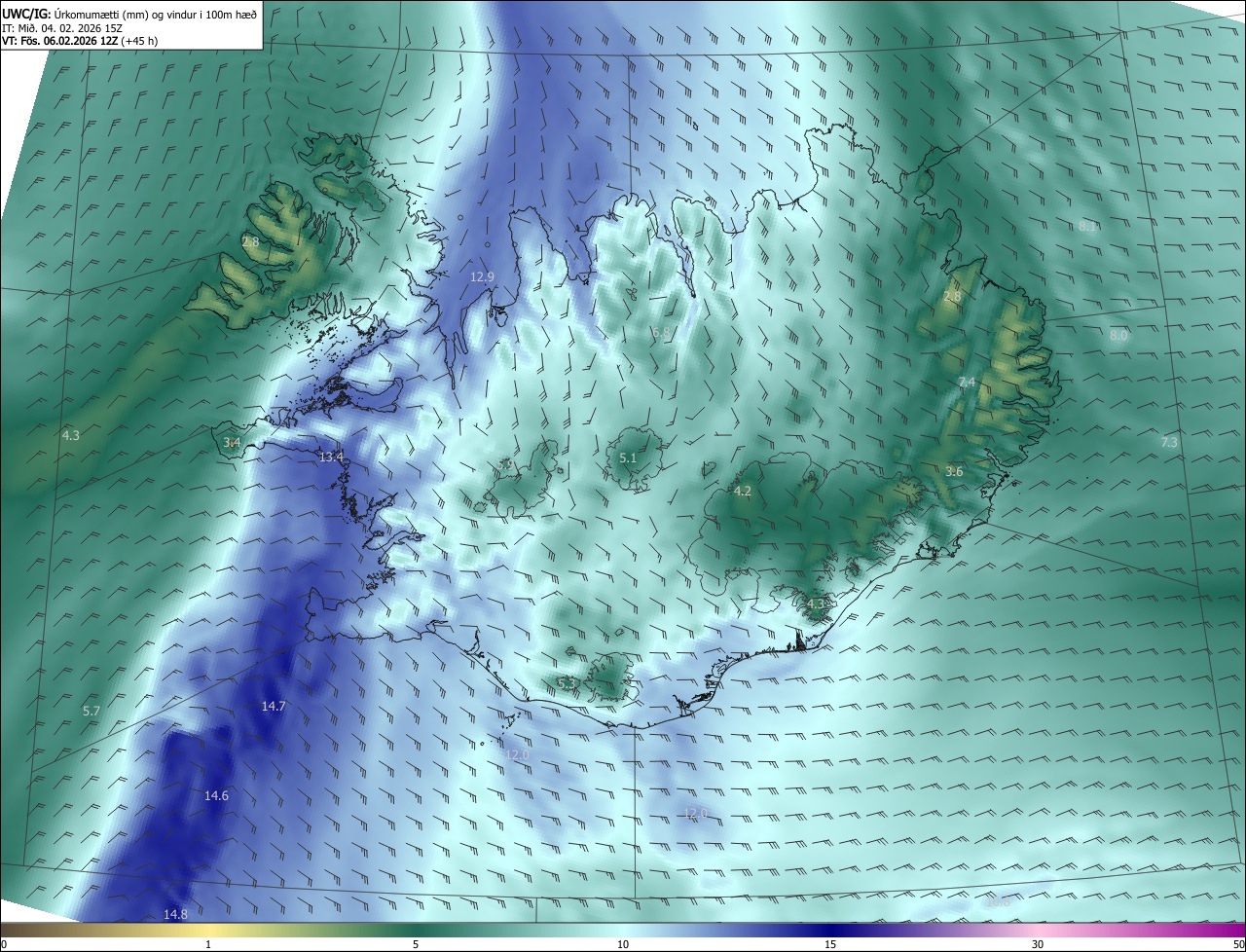Click the 3.6 value label on the map
The height and width of the screenshot is (952, 1246).
954,472
